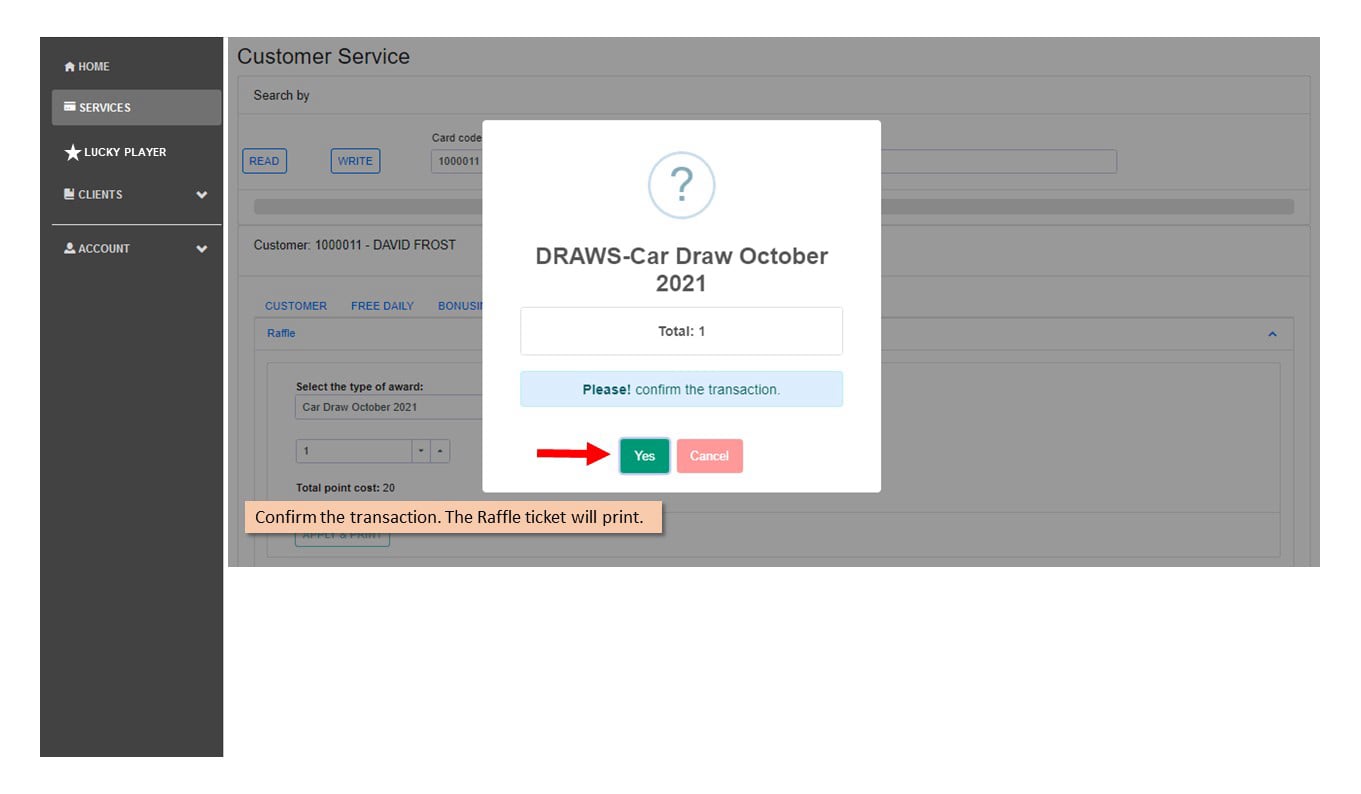Screen dimensions: 1361x794
Task: Confirm the transaction with Yes
Action: pyautogui.click(x=645, y=456)
